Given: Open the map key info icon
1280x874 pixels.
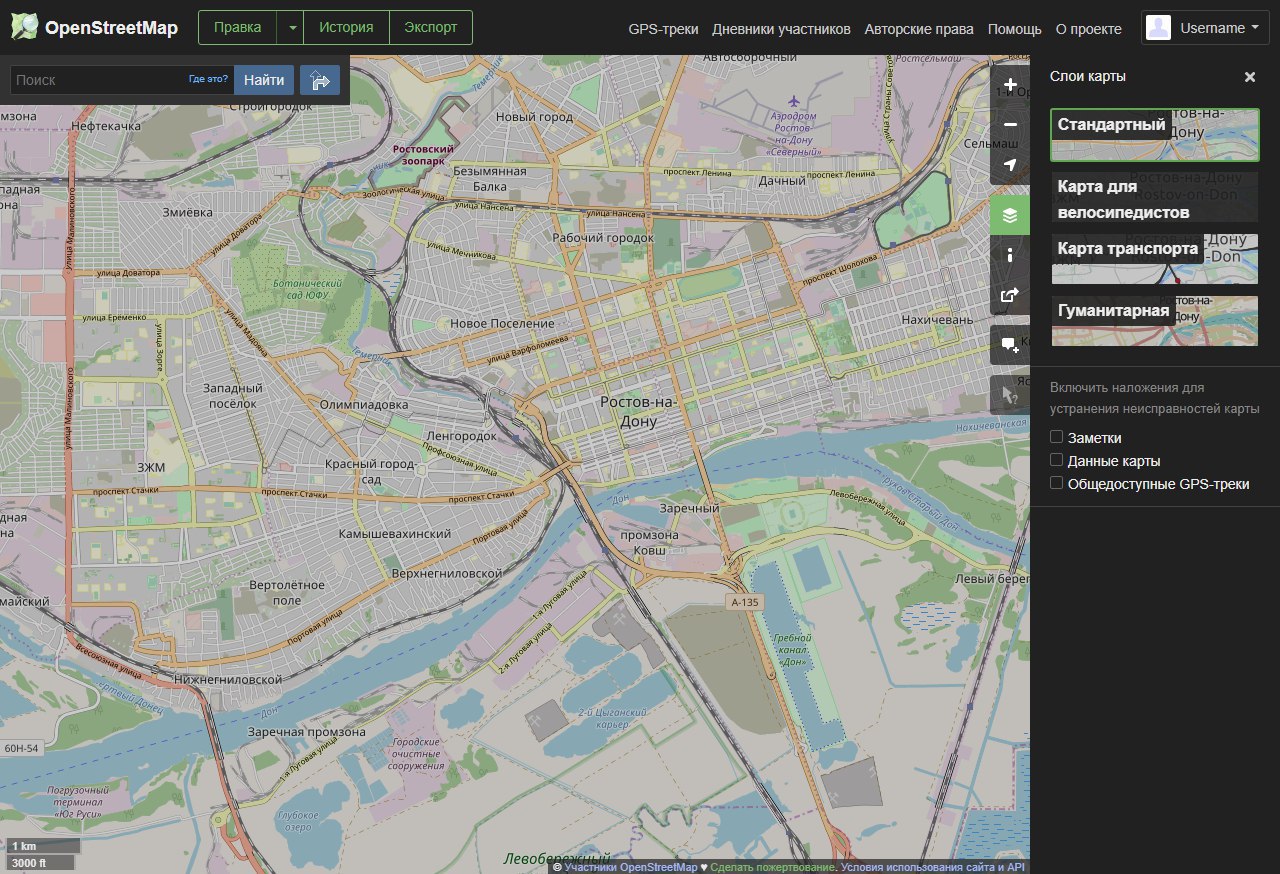Looking at the screenshot, I should (1010, 255).
